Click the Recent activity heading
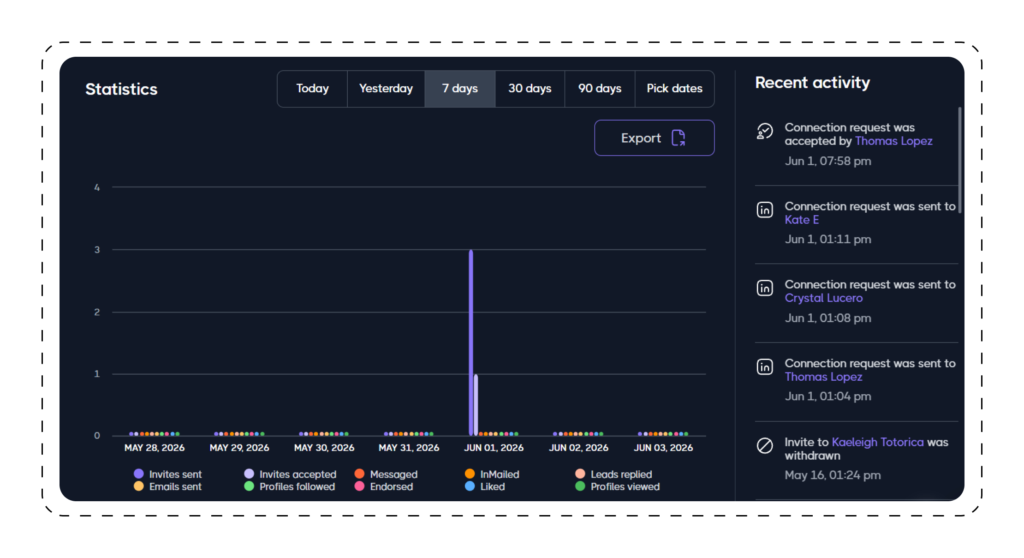The image size is (1024, 558). pos(812,83)
